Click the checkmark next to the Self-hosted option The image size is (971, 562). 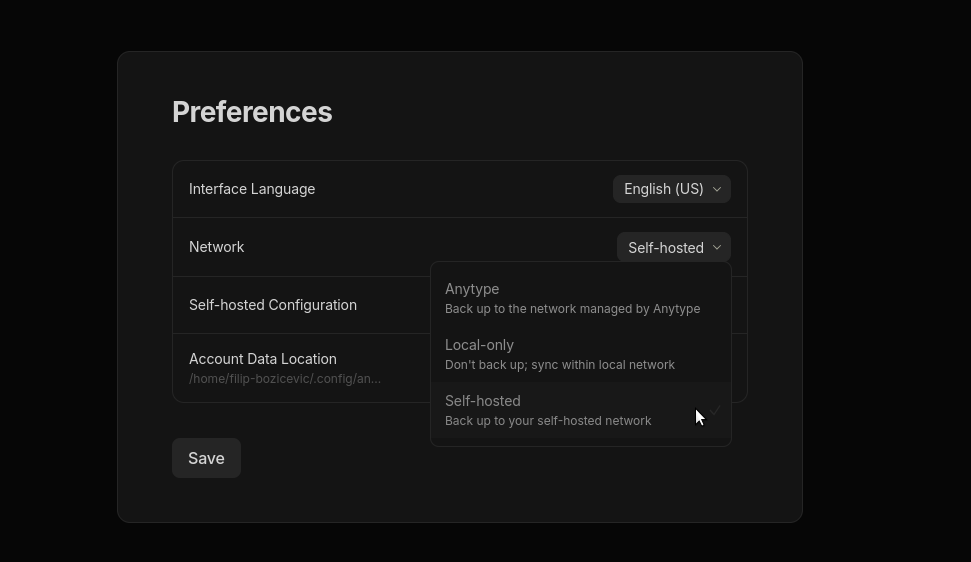(714, 410)
